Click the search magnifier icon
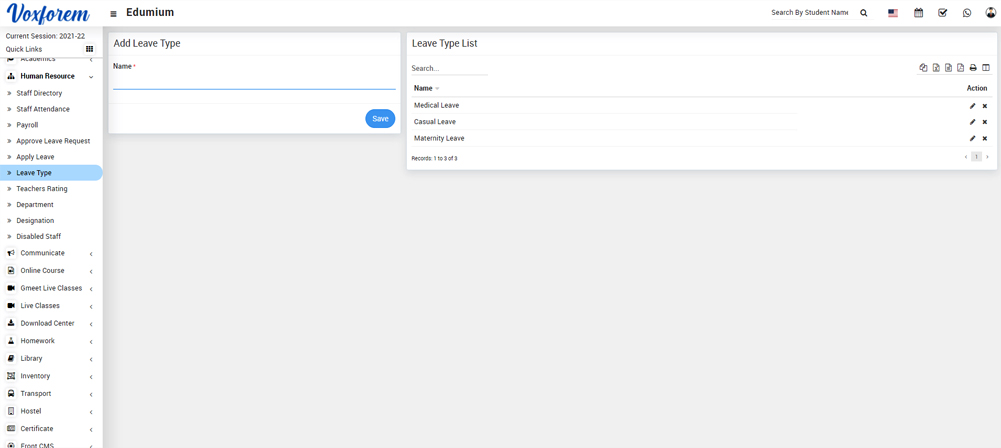1001x448 pixels. point(864,13)
